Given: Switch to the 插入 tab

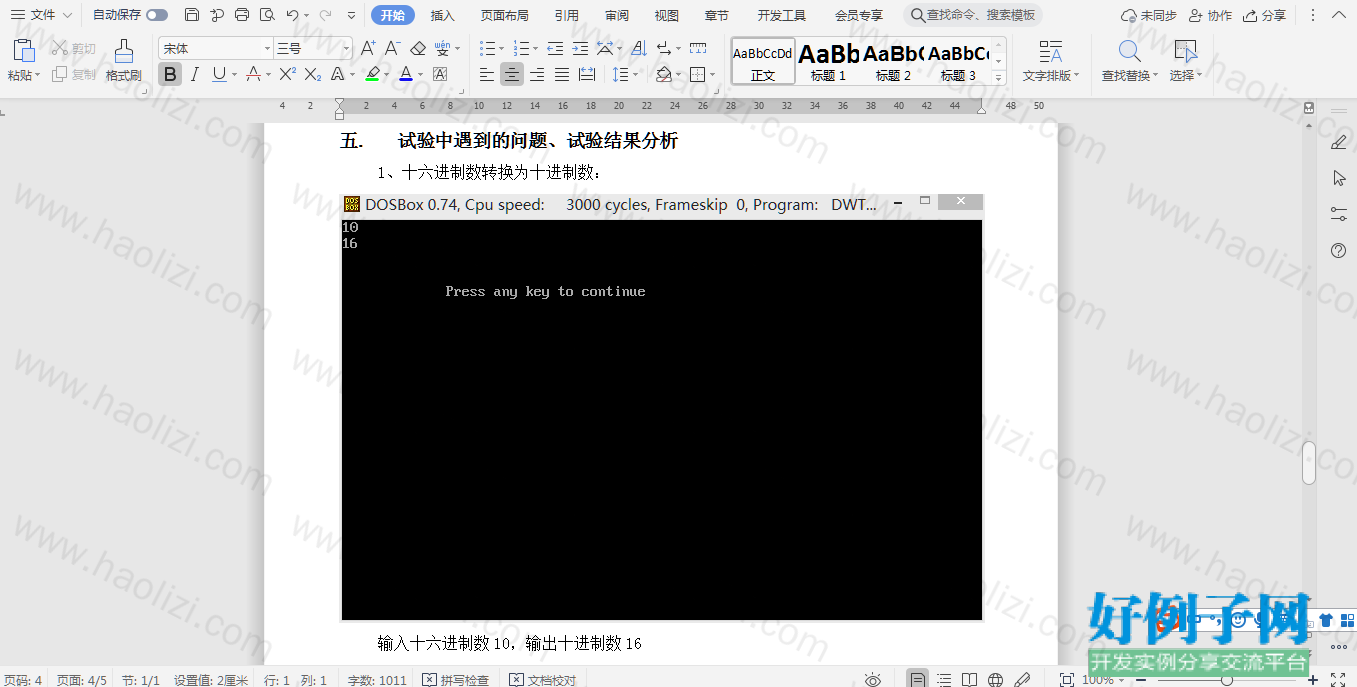Looking at the screenshot, I should click(x=442, y=15).
